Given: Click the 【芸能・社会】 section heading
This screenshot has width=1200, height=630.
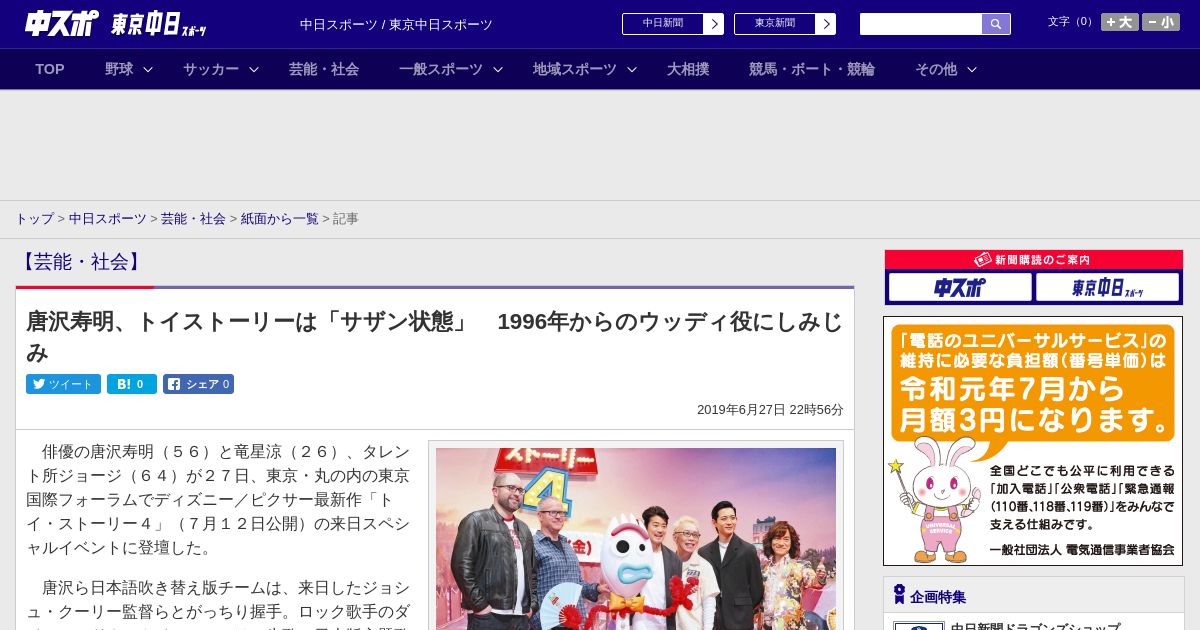Looking at the screenshot, I should tap(81, 262).
